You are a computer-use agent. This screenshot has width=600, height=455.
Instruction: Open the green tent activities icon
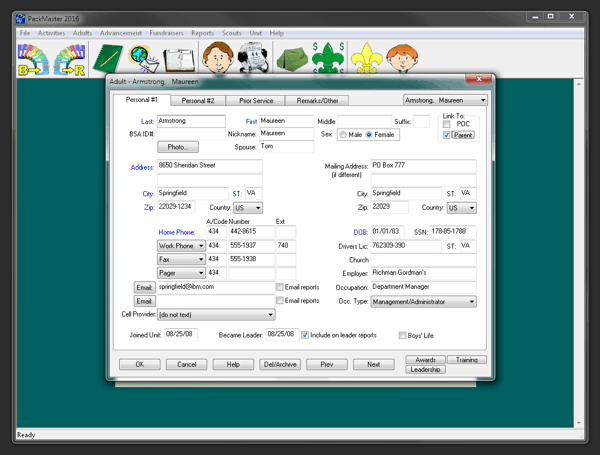pyautogui.click(x=292, y=59)
